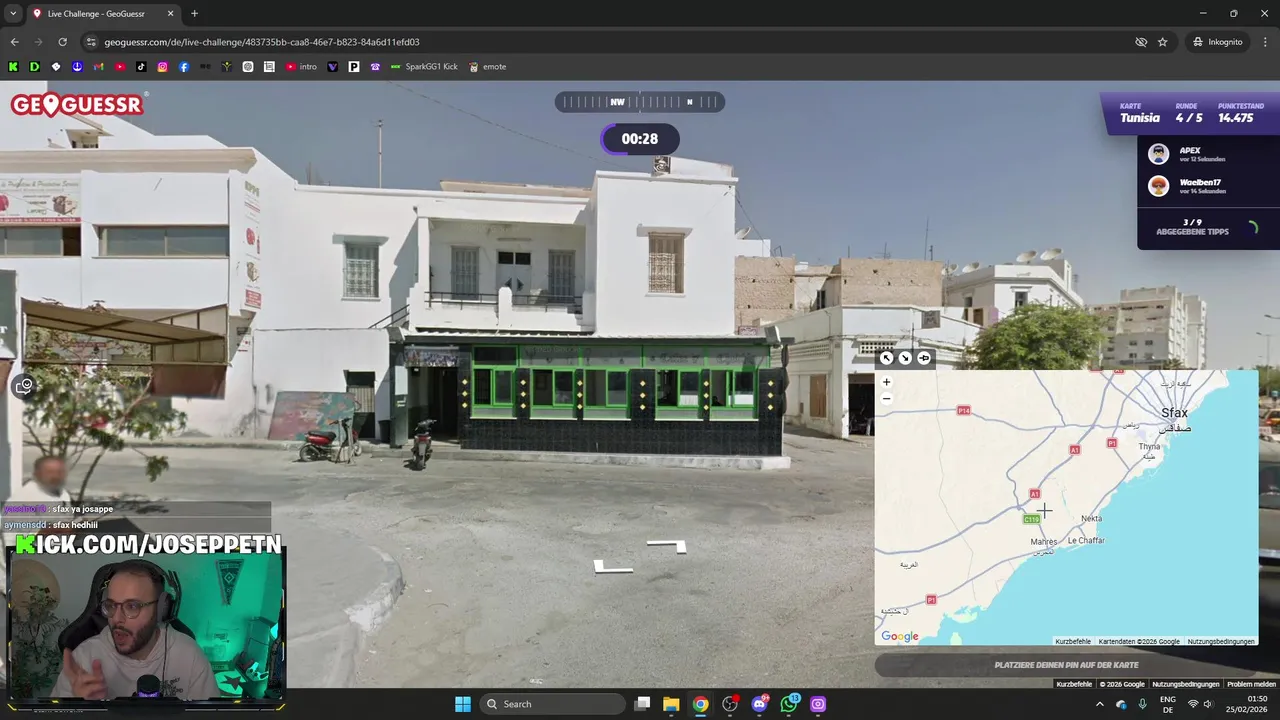Open the white P bookmark
The image size is (1280, 720).
[x=354, y=67]
